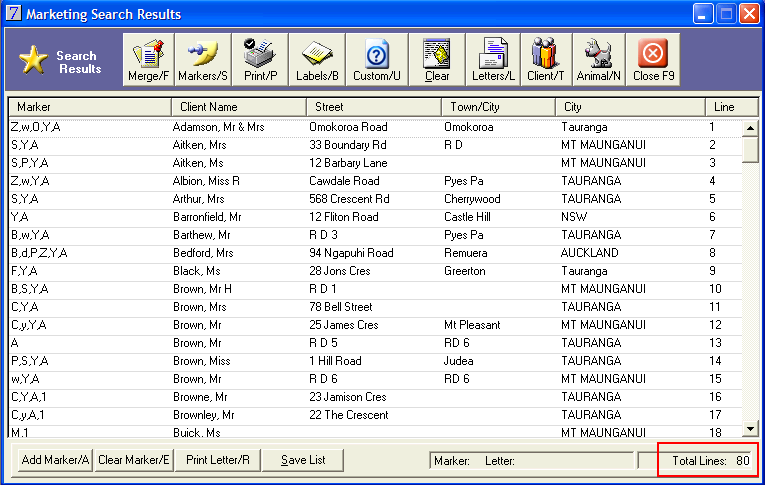Click marker P,S,Y,A

click(x=30, y=362)
